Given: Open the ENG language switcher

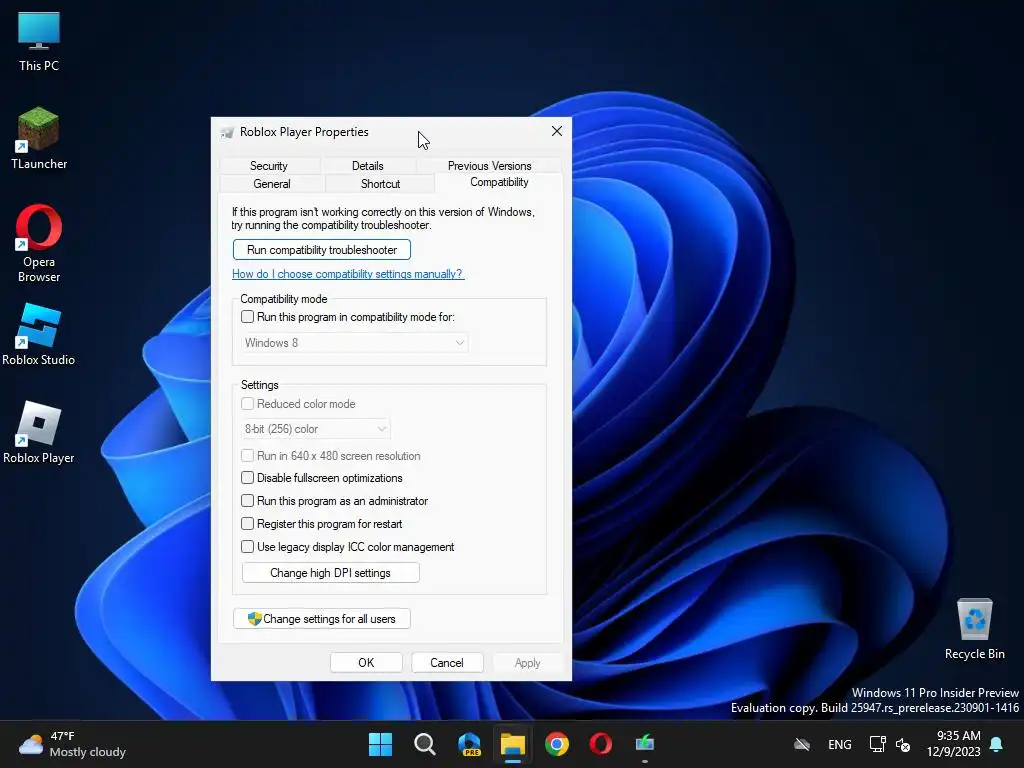Looking at the screenshot, I should pyautogui.click(x=839, y=744).
